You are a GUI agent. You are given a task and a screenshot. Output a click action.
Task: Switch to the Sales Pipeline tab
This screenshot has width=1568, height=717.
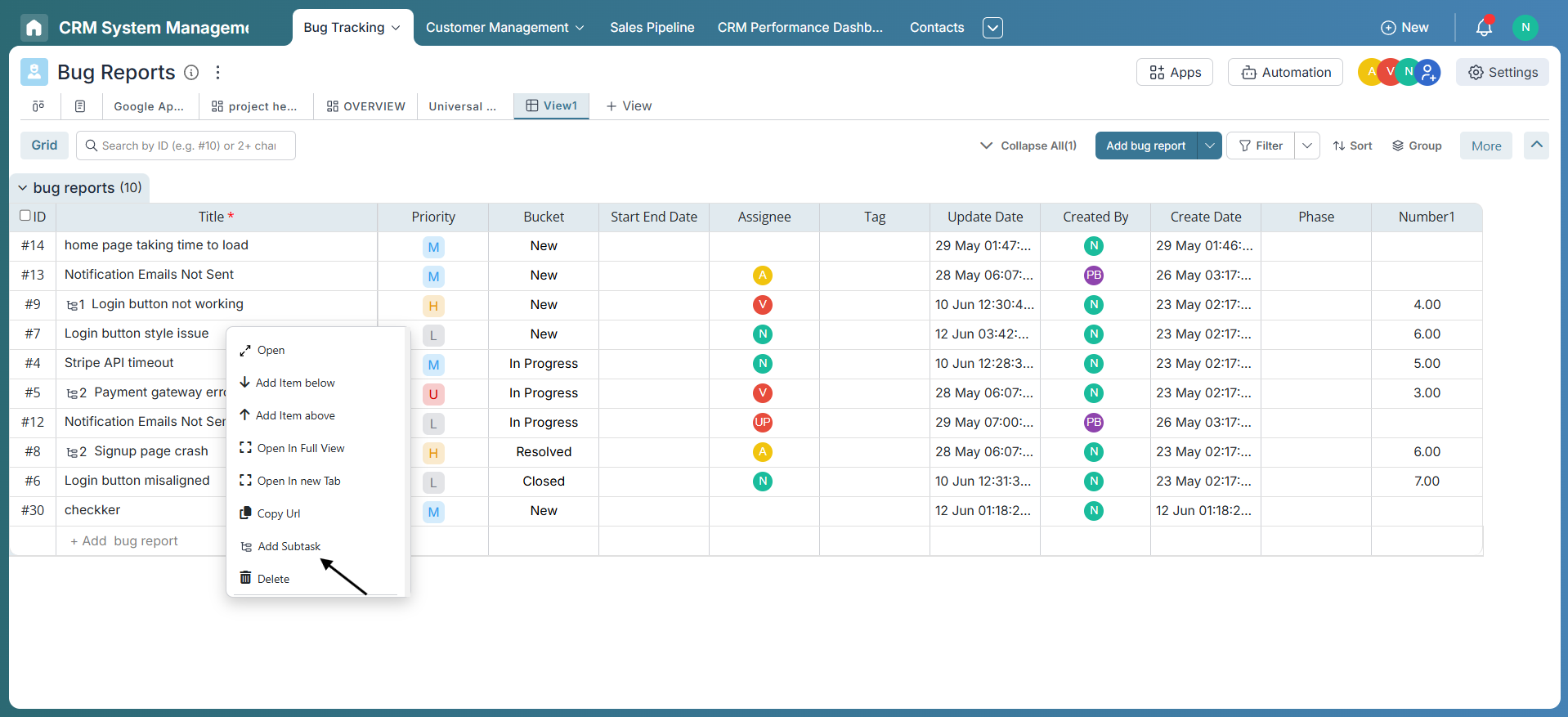(x=652, y=28)
